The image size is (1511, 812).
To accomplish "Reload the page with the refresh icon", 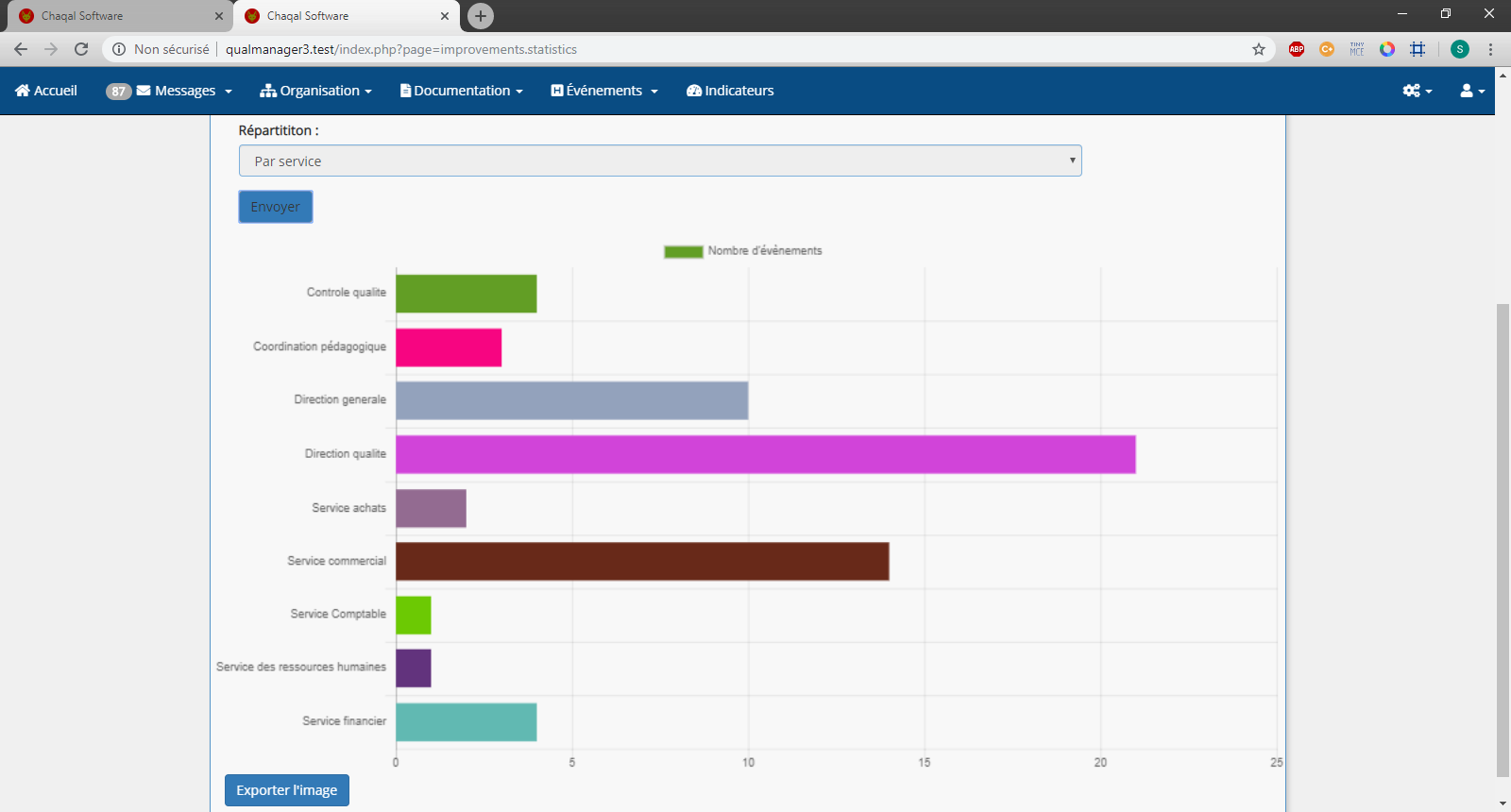I will click(x=81, y=49).
